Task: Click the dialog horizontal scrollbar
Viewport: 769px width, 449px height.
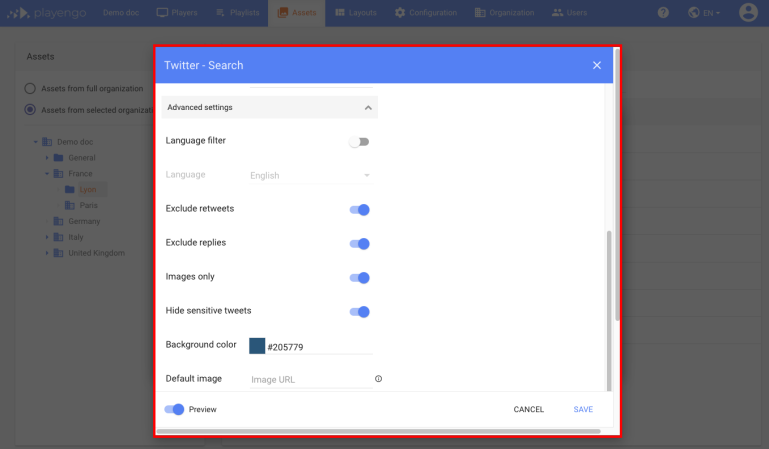Action: tap(378, 431)
